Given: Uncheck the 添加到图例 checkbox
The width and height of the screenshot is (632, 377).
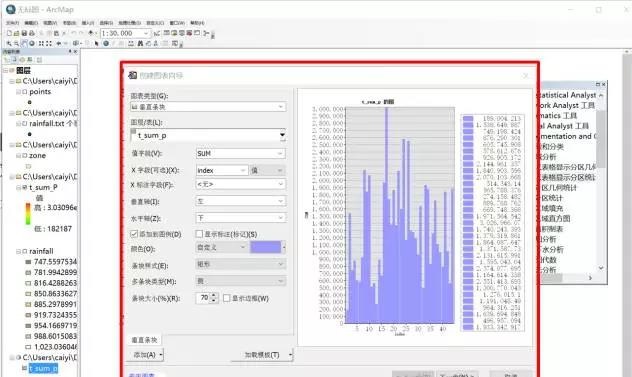Looking at the screenshot, I should 134,234.
